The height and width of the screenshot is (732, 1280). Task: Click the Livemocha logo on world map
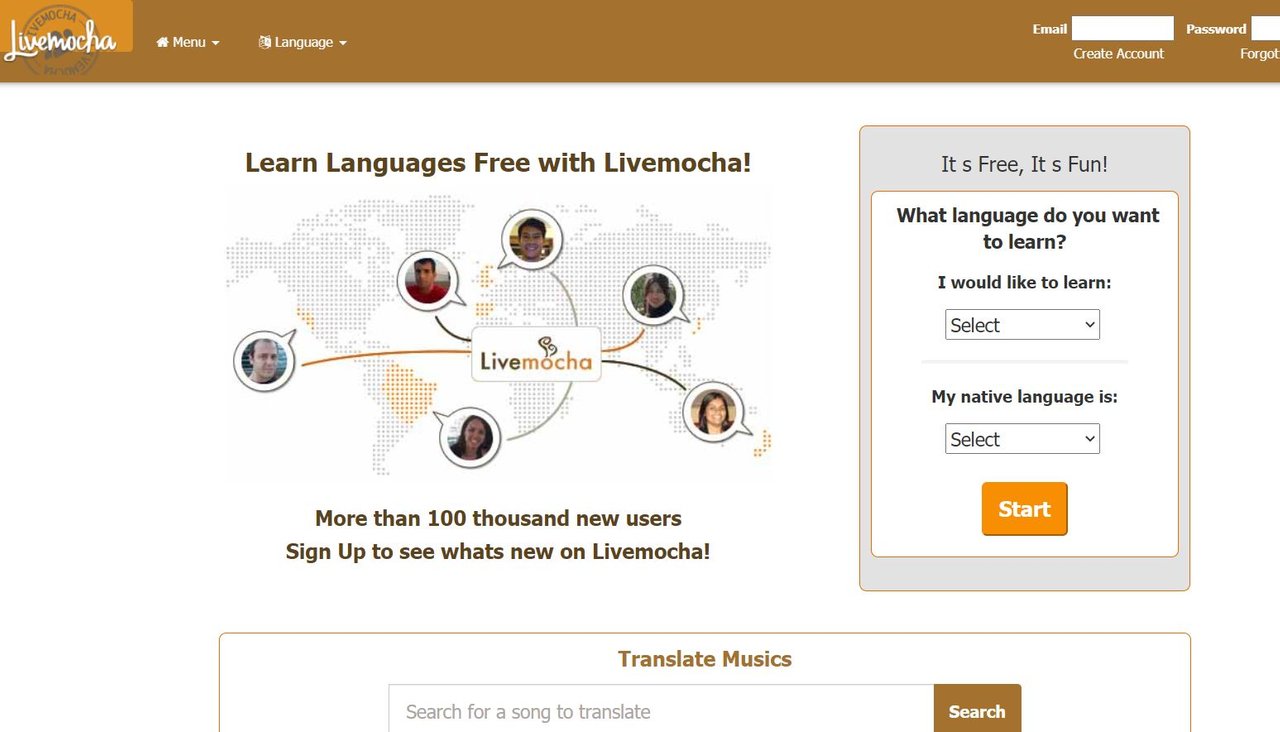[536, 354]
